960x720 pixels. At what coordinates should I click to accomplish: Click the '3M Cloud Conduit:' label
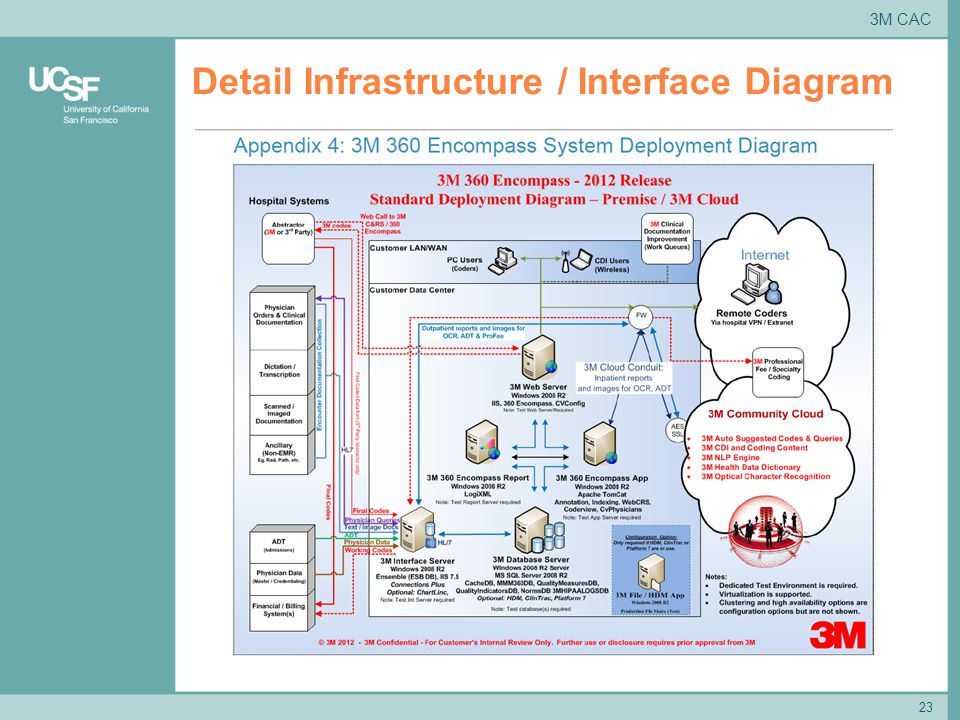click(x=623, y=367)
